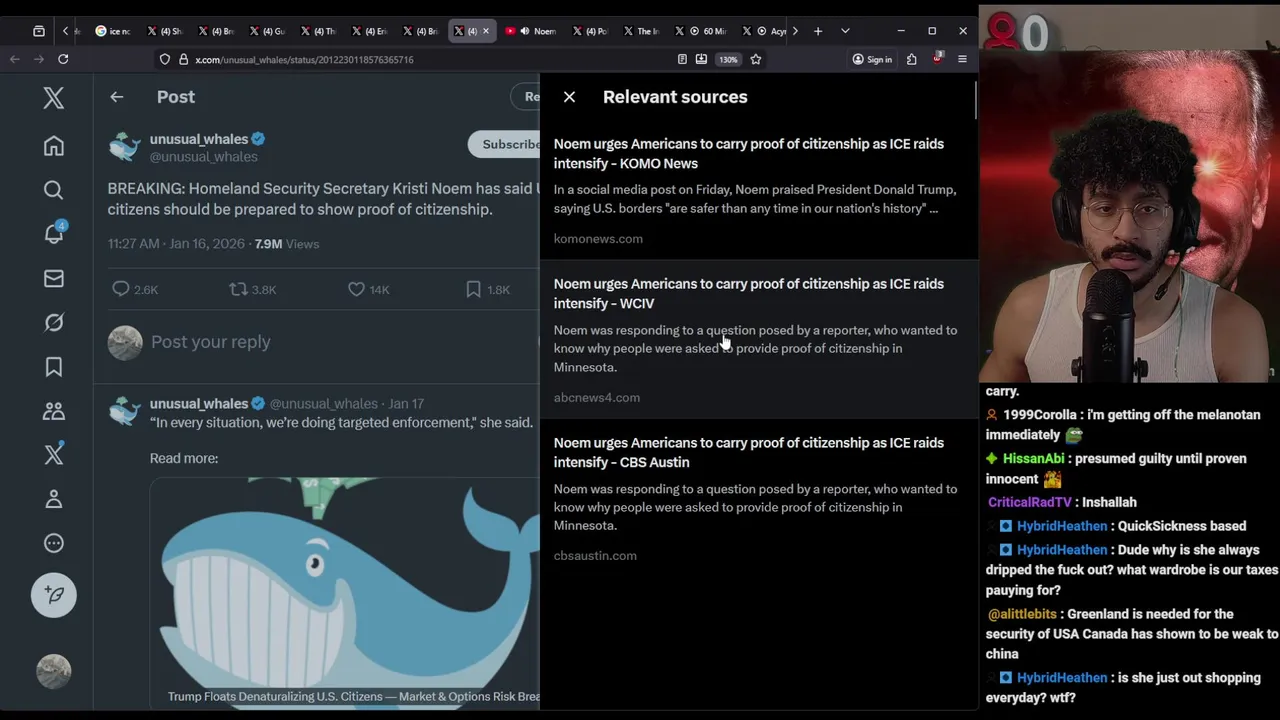Screen dimensions: 1280x720
Task: Click the Jan 17 reply timestamp
Action: coord(406,404)
